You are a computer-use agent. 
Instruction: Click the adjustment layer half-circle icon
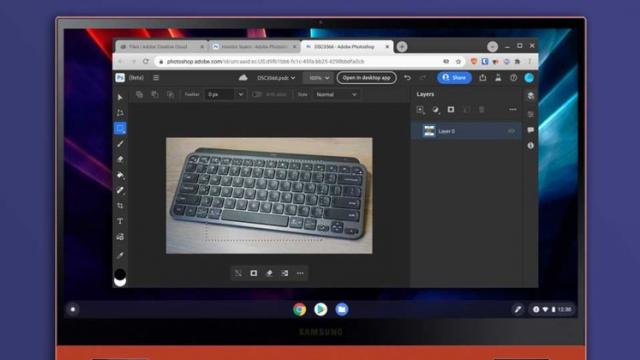coord(436,109)
